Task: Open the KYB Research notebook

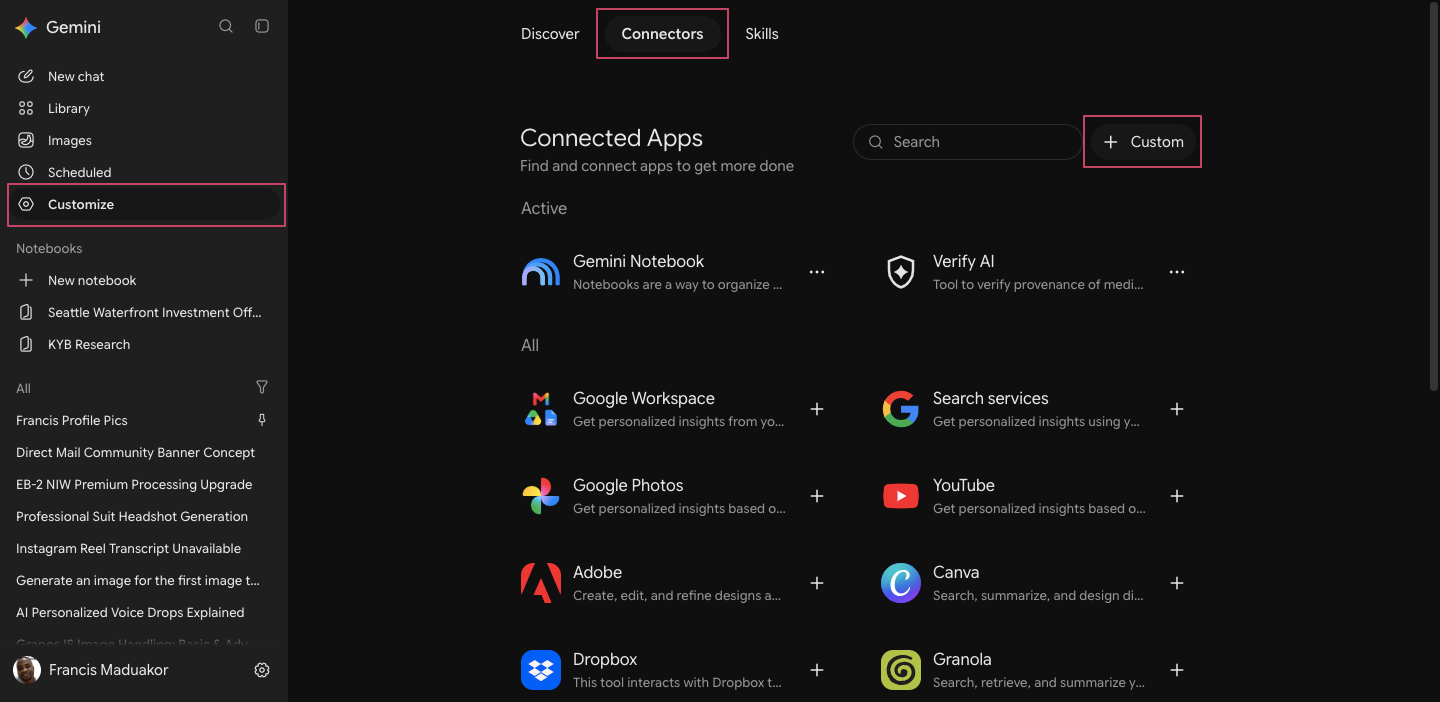Action: 144,344
